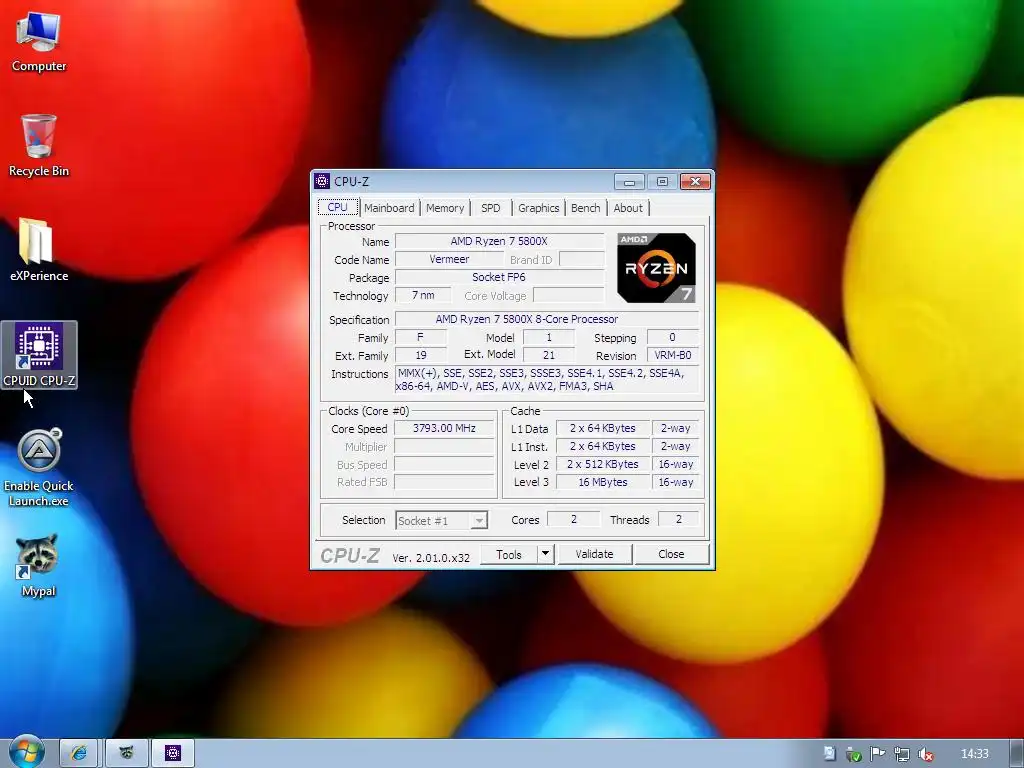Select the Recycle Bin desktop icon
This screenshot has width=1024, height=768.
(x=39, y=145)
